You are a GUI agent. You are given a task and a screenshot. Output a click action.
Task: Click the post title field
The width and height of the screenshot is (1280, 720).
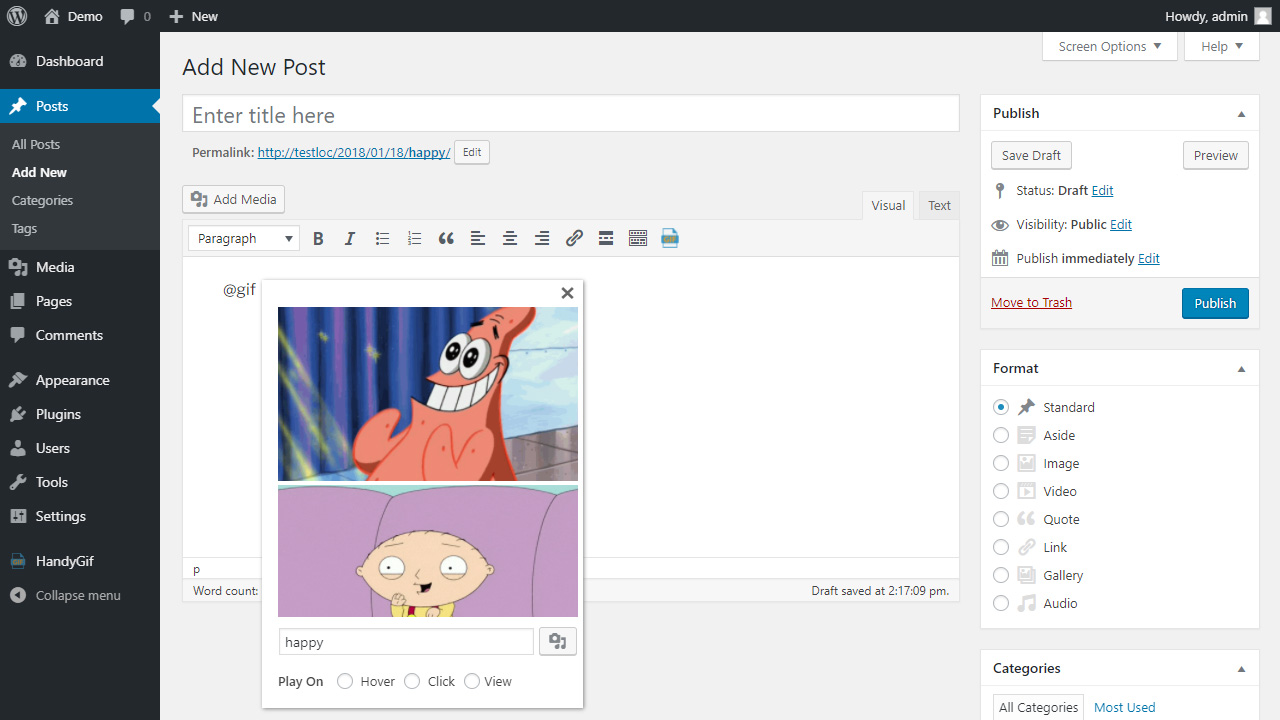[571, 115]
